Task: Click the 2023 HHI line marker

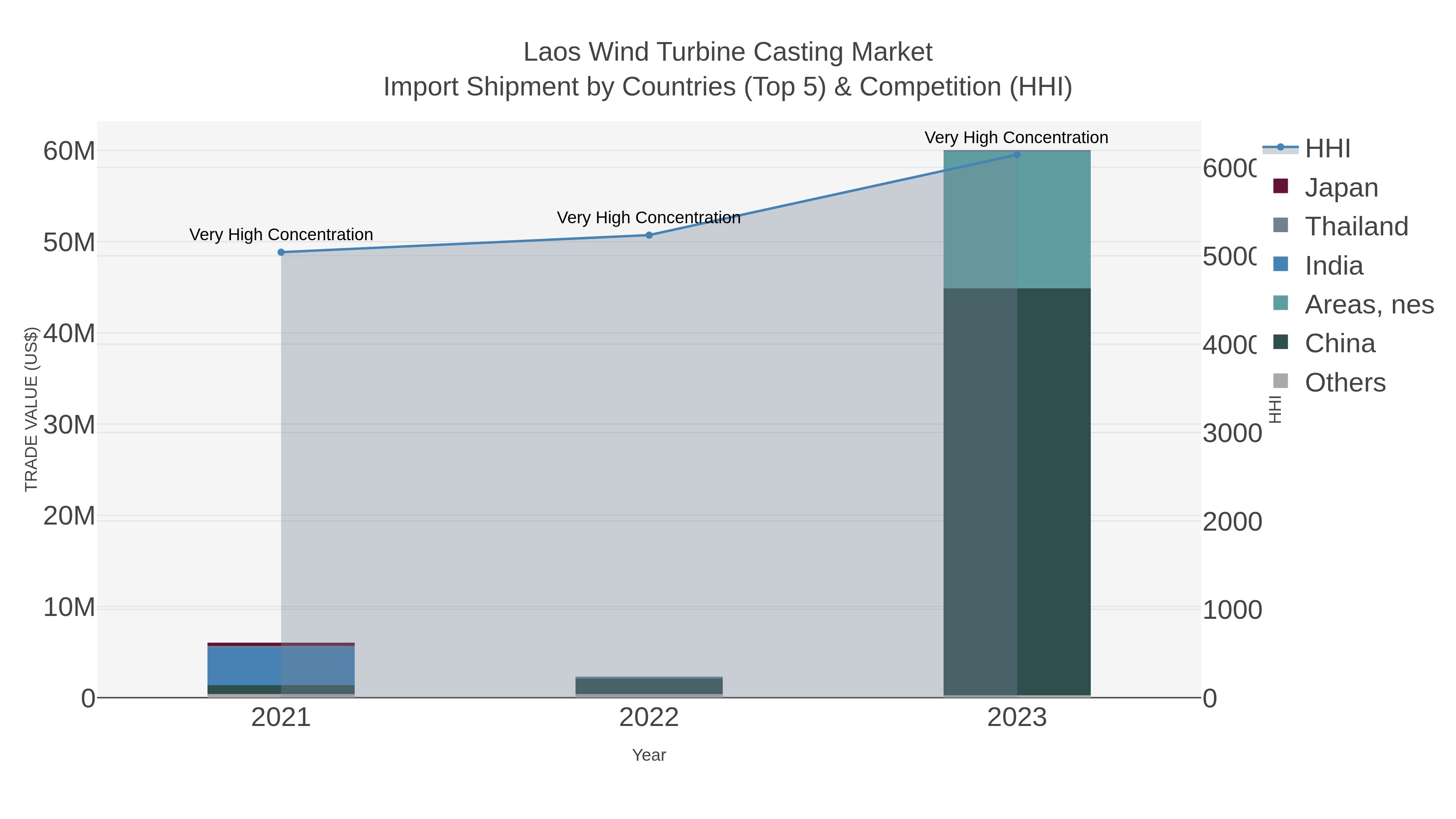Action: tap(1017, 154)
